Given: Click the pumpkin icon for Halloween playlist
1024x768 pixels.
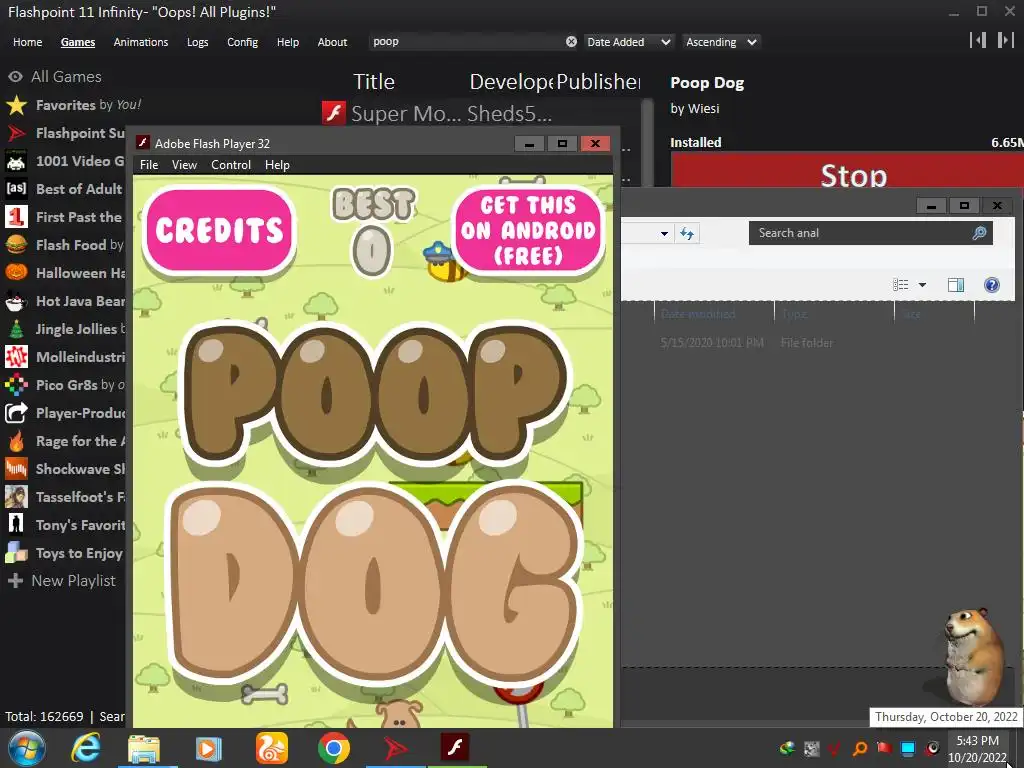Looking at the screenshot, I should [16, 273].
